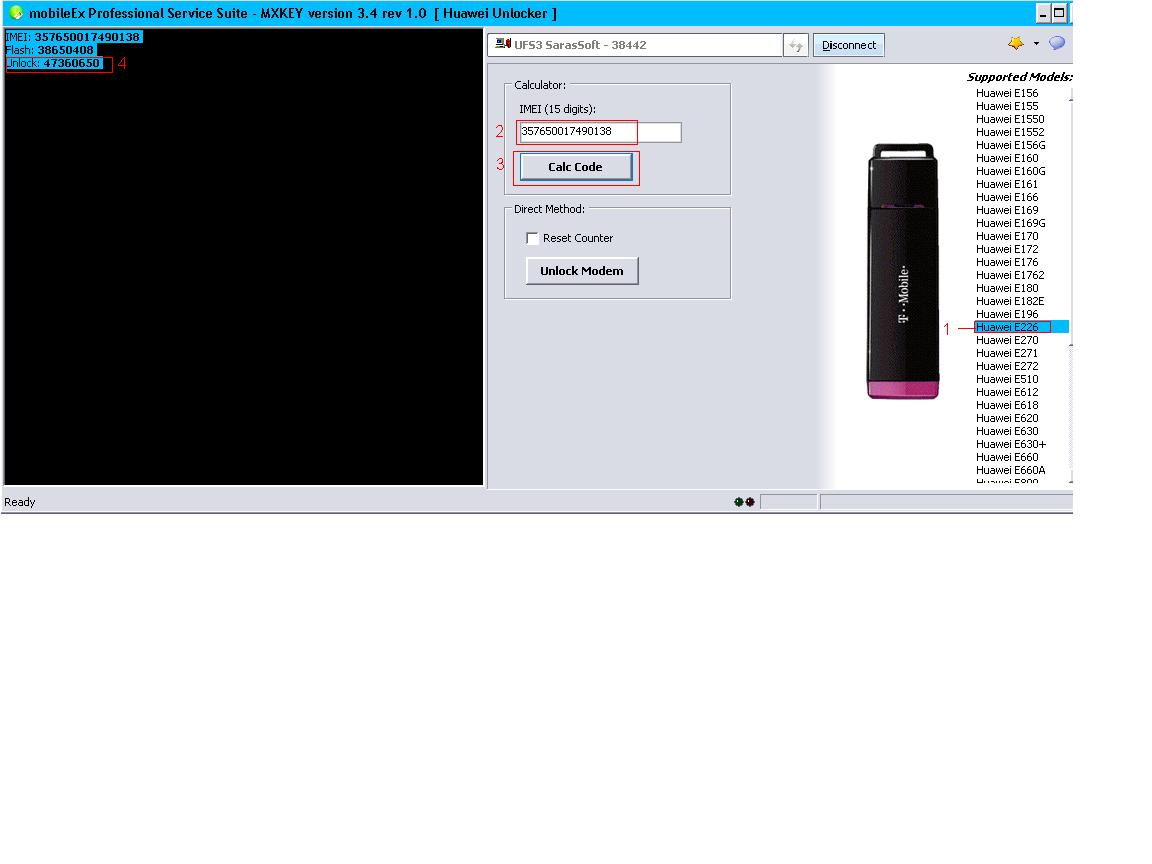Select Huawei E182E in the list
Screen dimensions: 1152x864
click(1009, 301)
